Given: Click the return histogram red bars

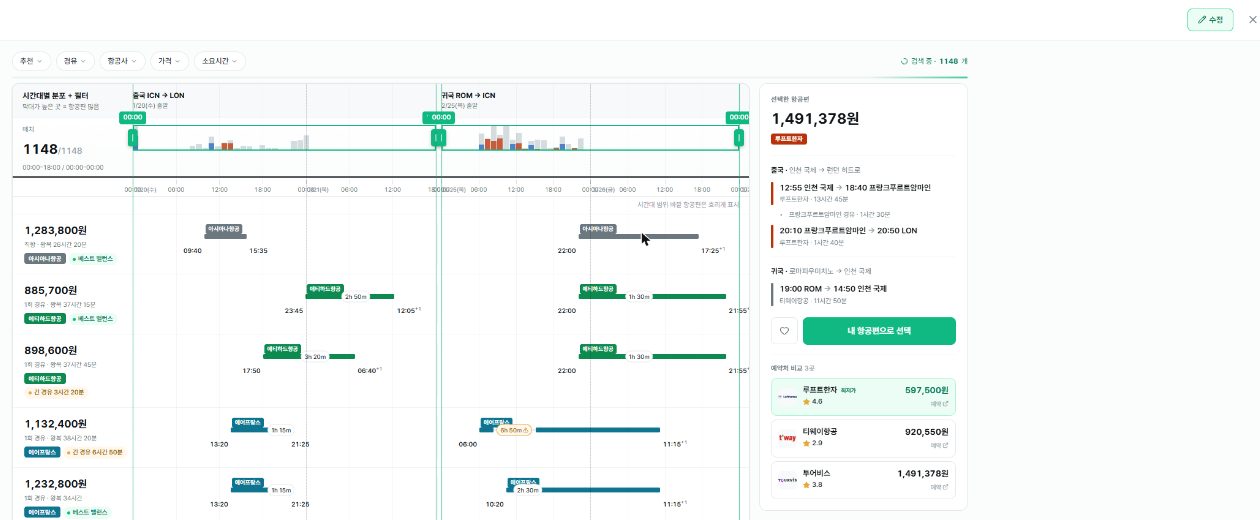Looking at the screenshot, I should (x=493, y=145).
